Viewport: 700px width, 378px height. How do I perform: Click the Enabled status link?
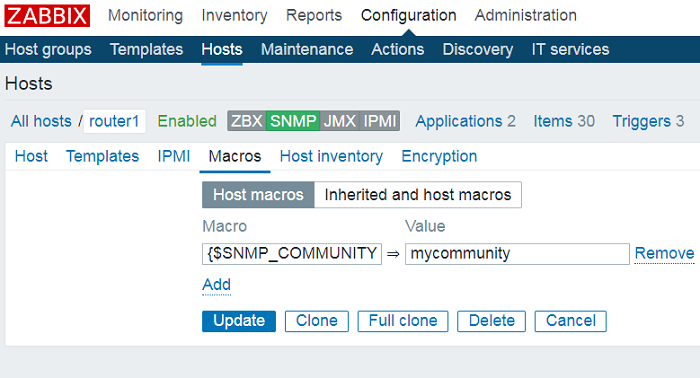[x=187, y=121]
